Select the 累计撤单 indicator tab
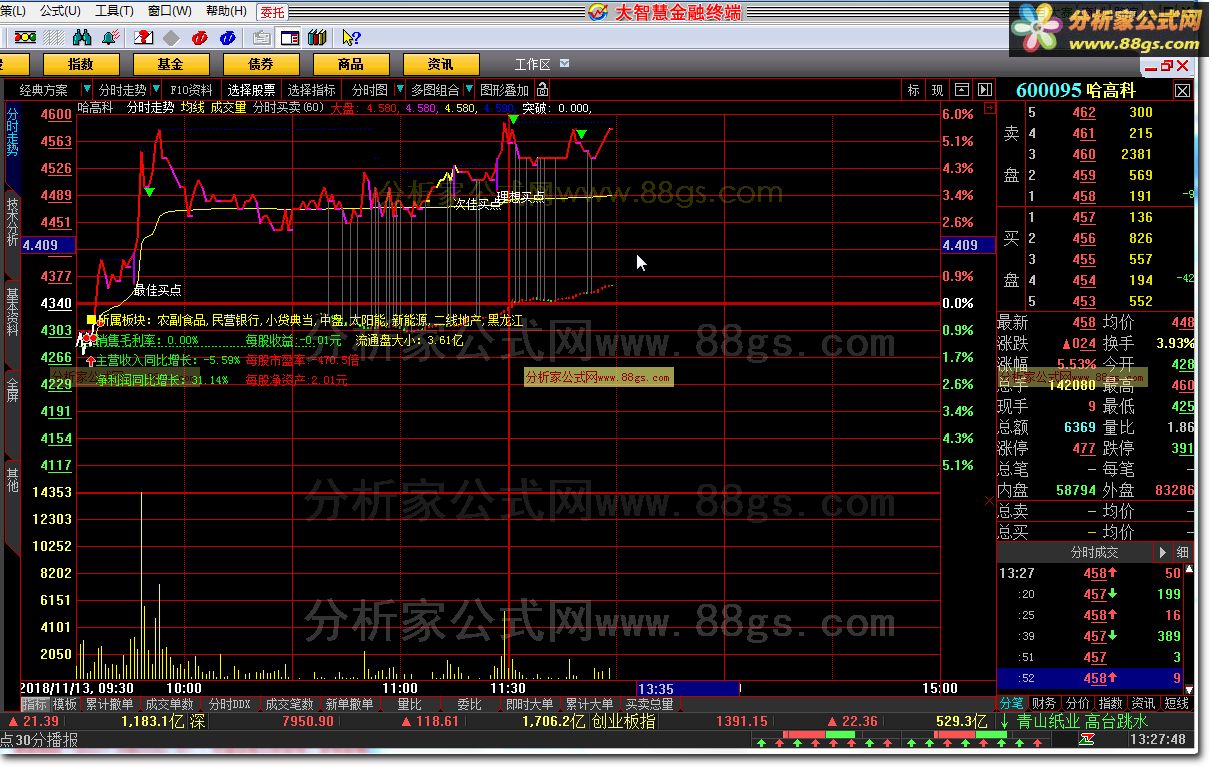 coord(109,704)
